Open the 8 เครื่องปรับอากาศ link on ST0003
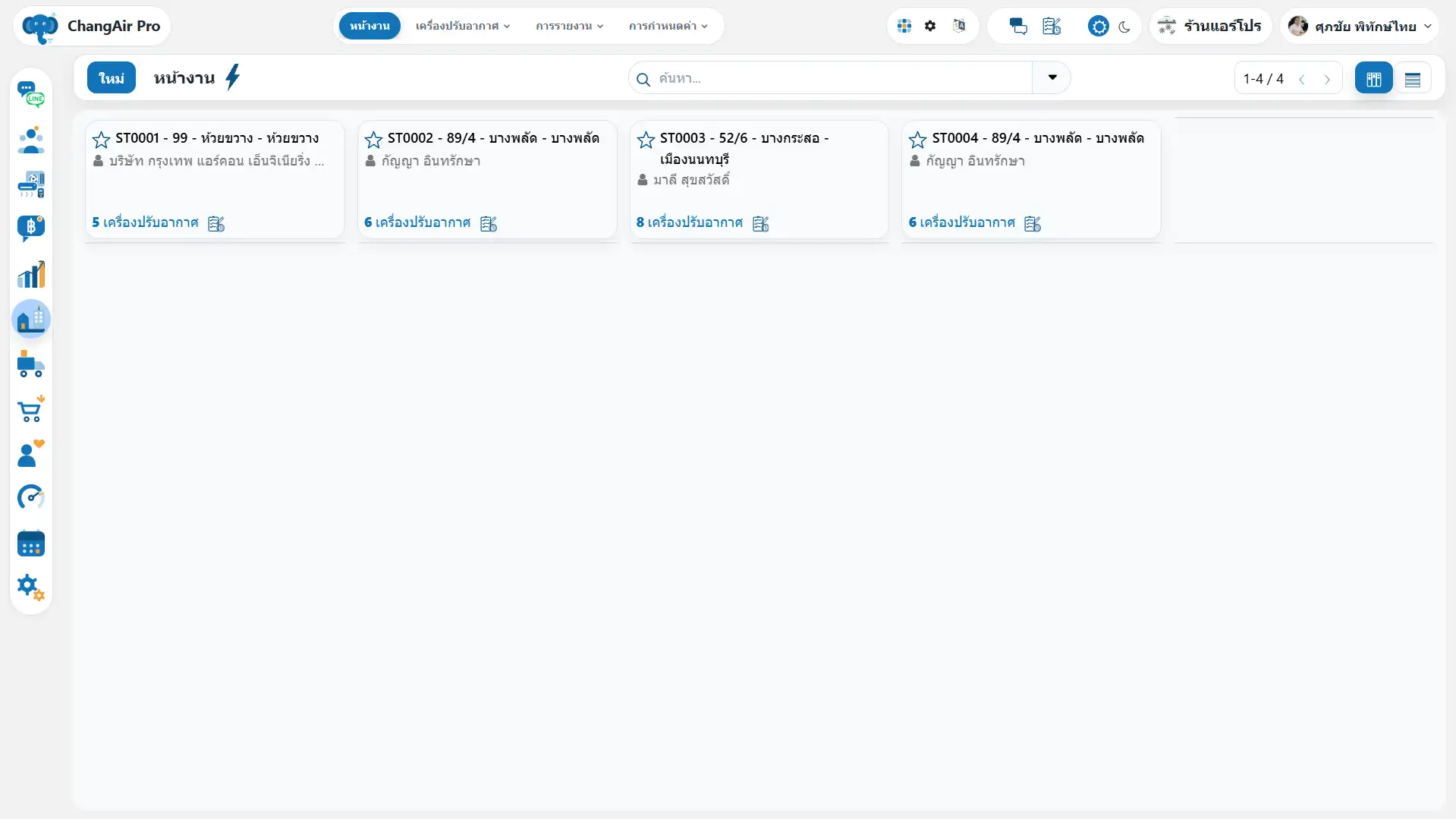The image size is (1456, 819). coord(690,222)
